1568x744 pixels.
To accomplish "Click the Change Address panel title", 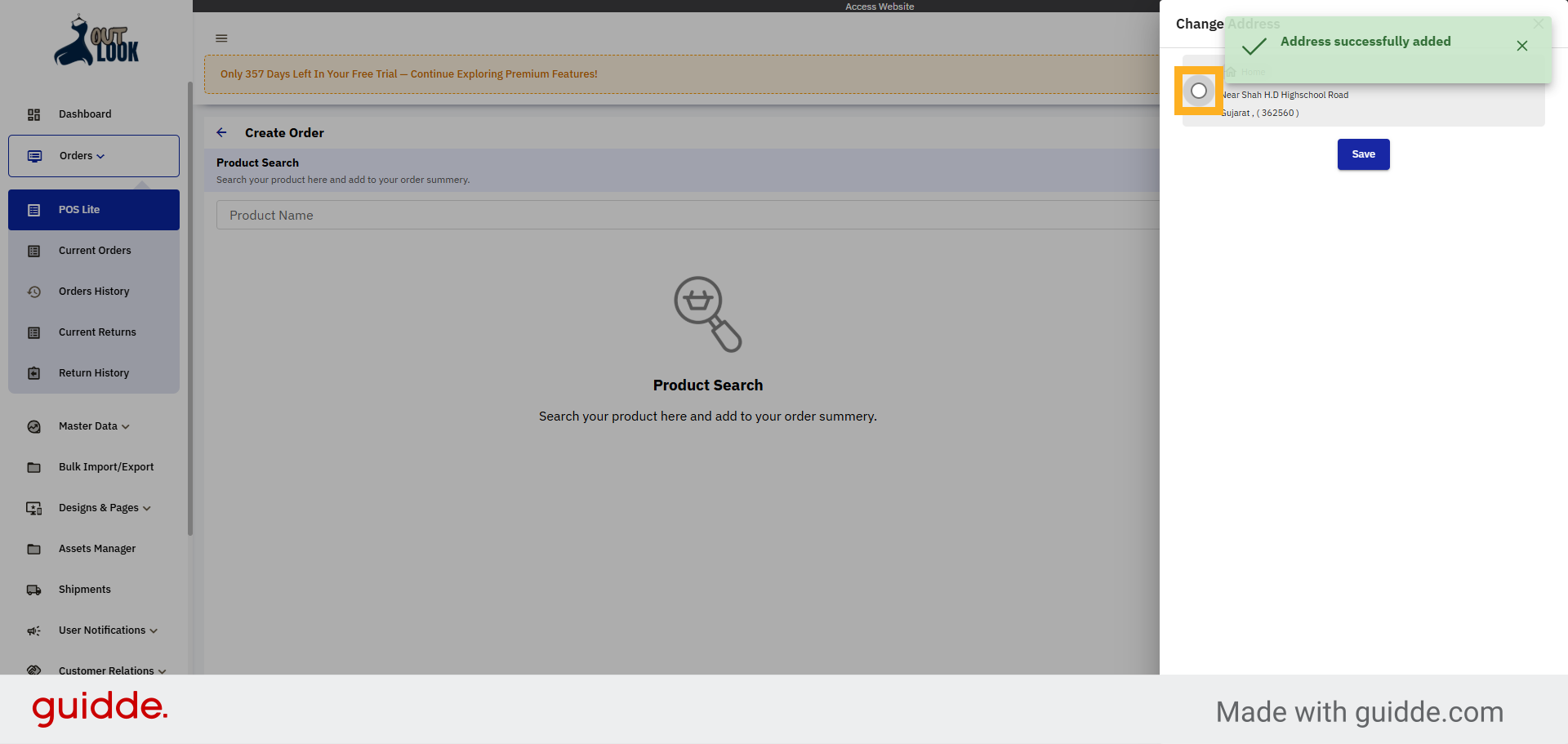I will tap(1227, 24).
